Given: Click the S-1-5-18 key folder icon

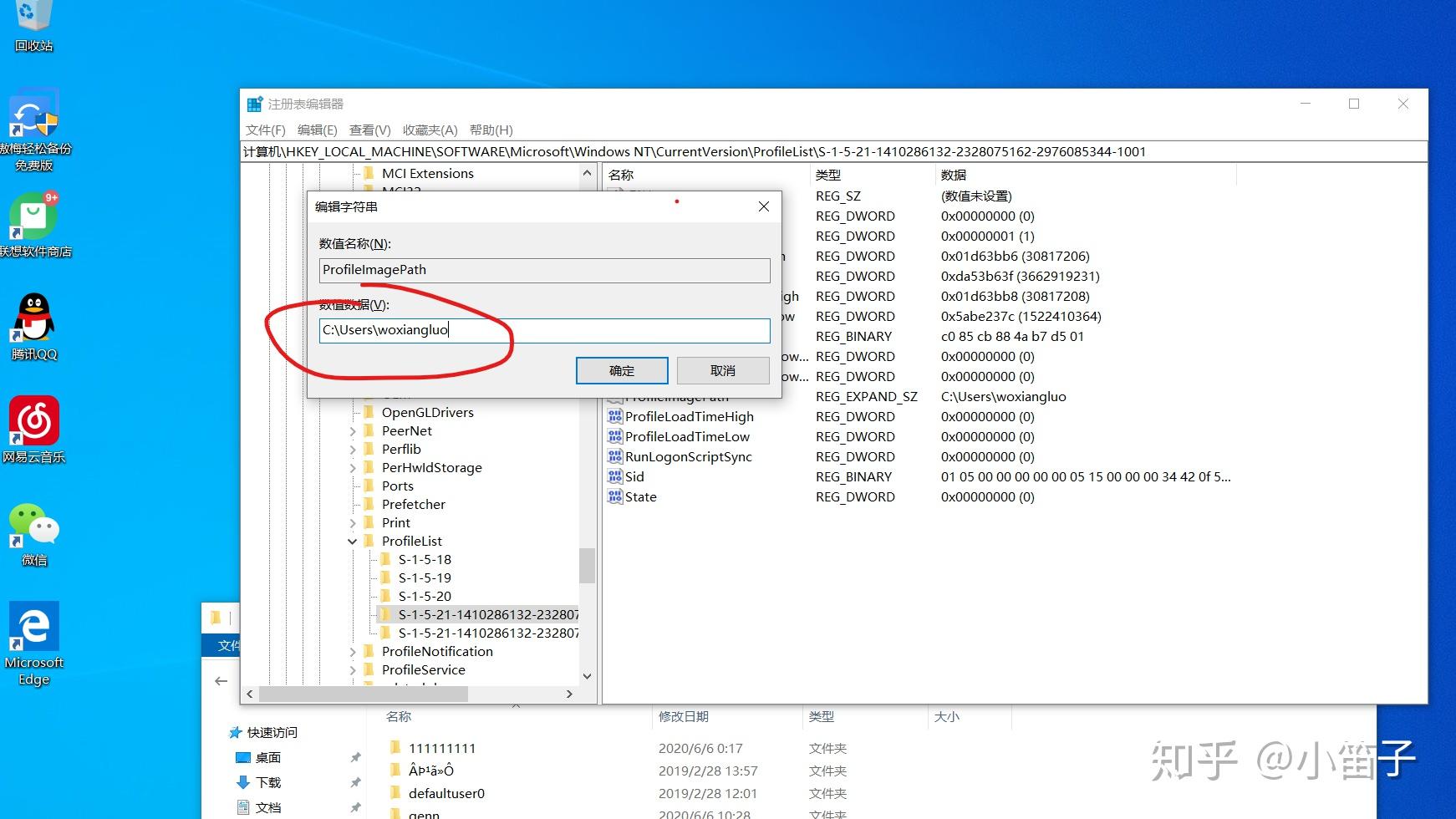Looking at the screenshot, I should (385, 559).
